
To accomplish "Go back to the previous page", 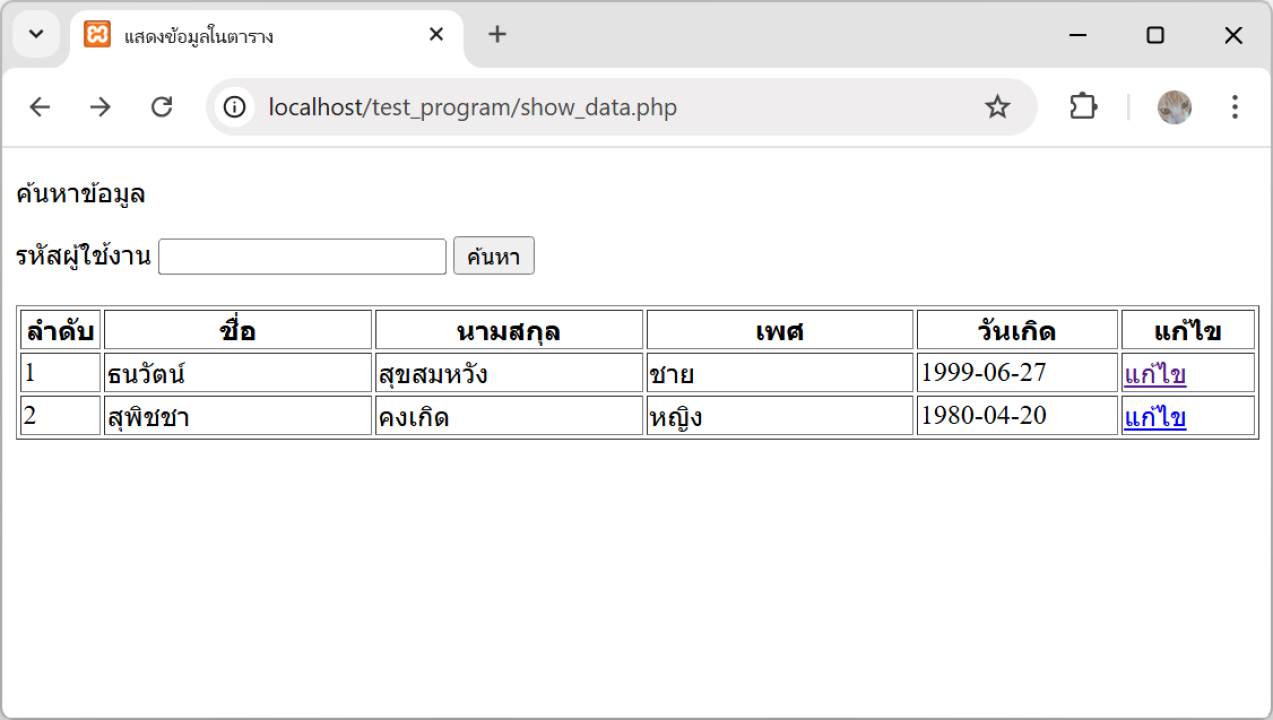I will (39, 107).
